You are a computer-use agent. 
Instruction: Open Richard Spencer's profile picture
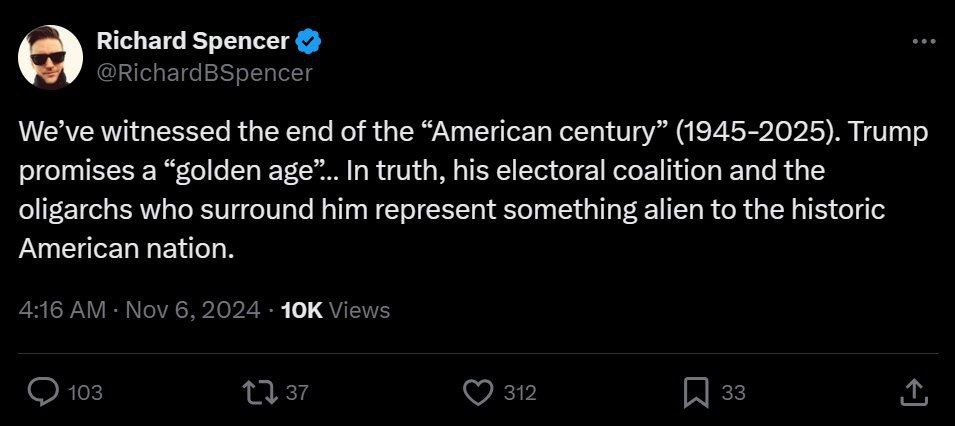click(50, 56)
